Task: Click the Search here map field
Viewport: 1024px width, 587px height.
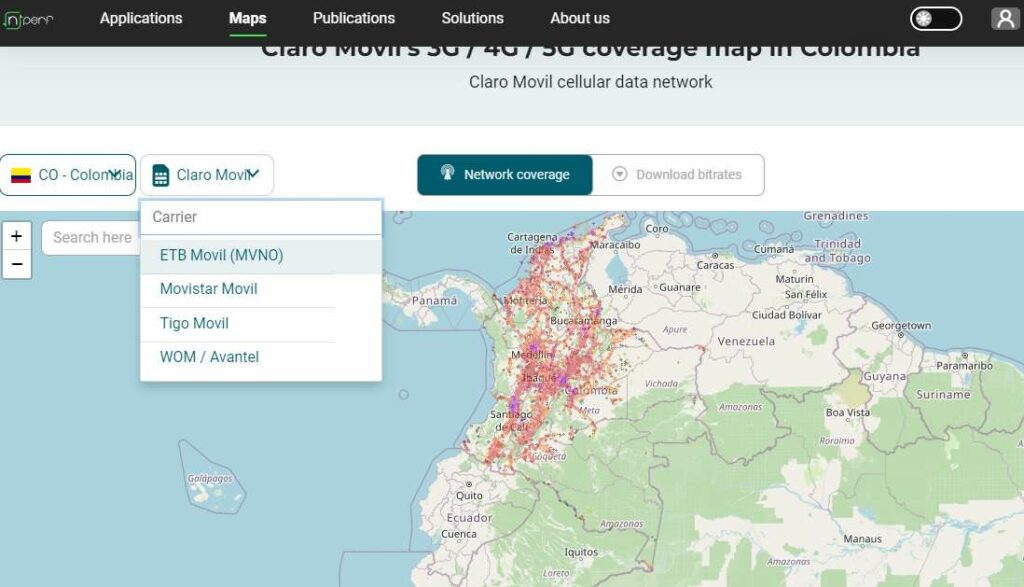Action: pos(91,238)
